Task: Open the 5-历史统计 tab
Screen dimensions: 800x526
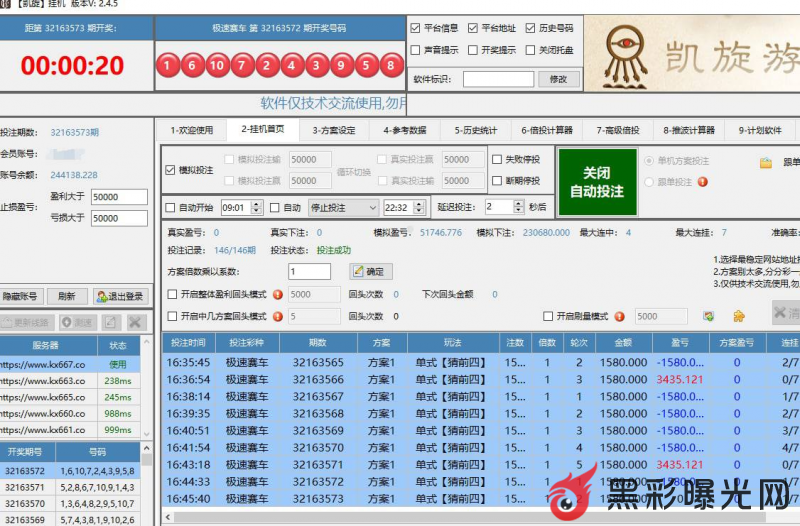Action: click(476, 130)
